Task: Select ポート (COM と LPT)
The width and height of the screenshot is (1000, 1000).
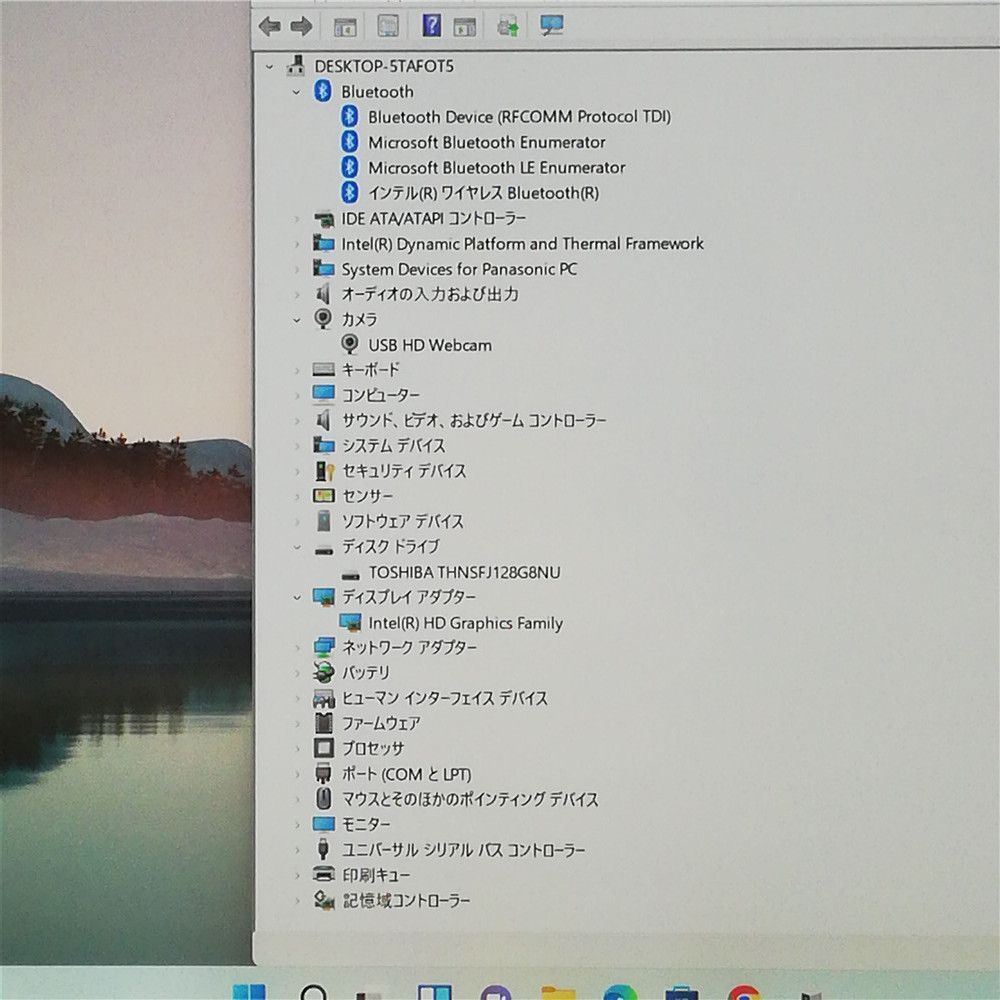Action: (407, 774)
